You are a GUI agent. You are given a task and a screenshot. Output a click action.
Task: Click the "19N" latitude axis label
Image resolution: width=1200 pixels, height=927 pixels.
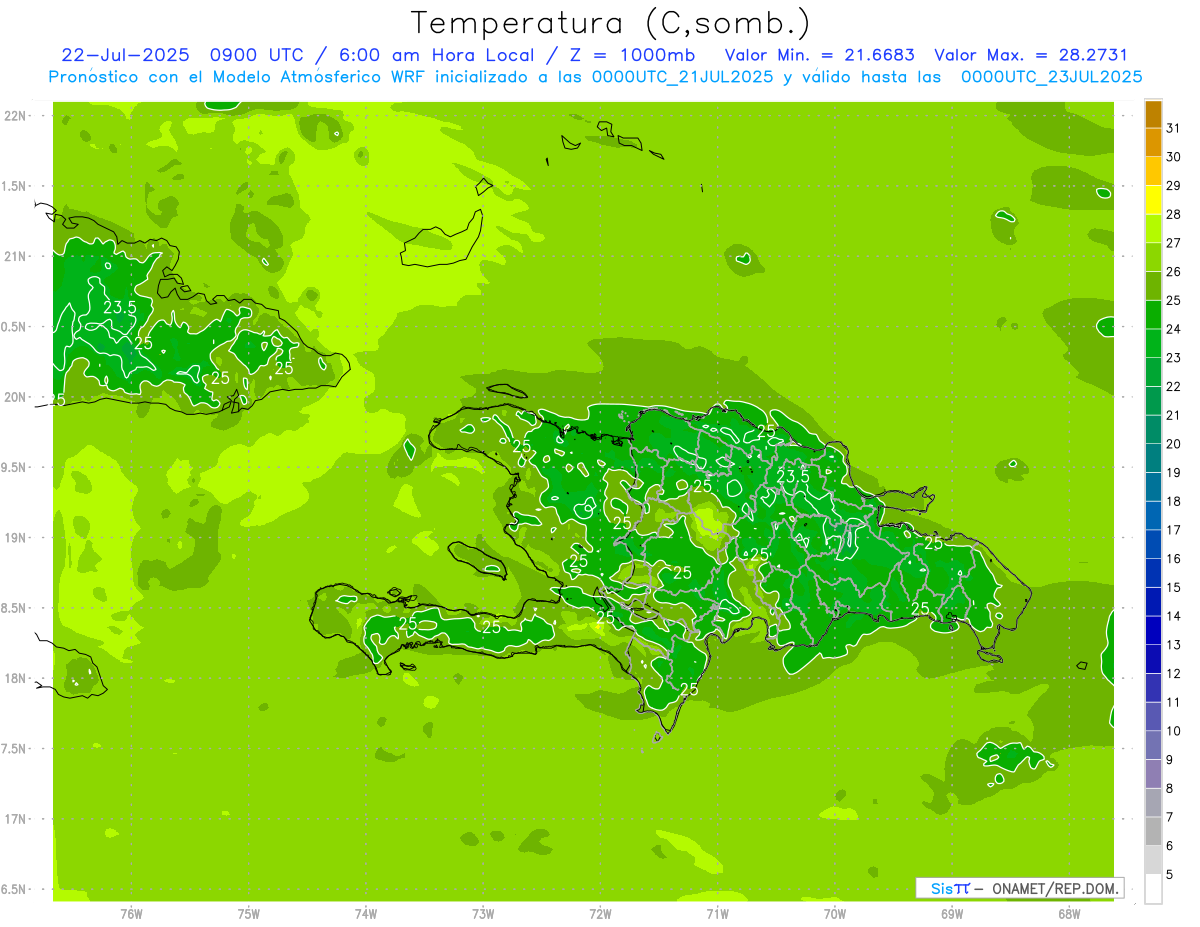click(16, 538)
